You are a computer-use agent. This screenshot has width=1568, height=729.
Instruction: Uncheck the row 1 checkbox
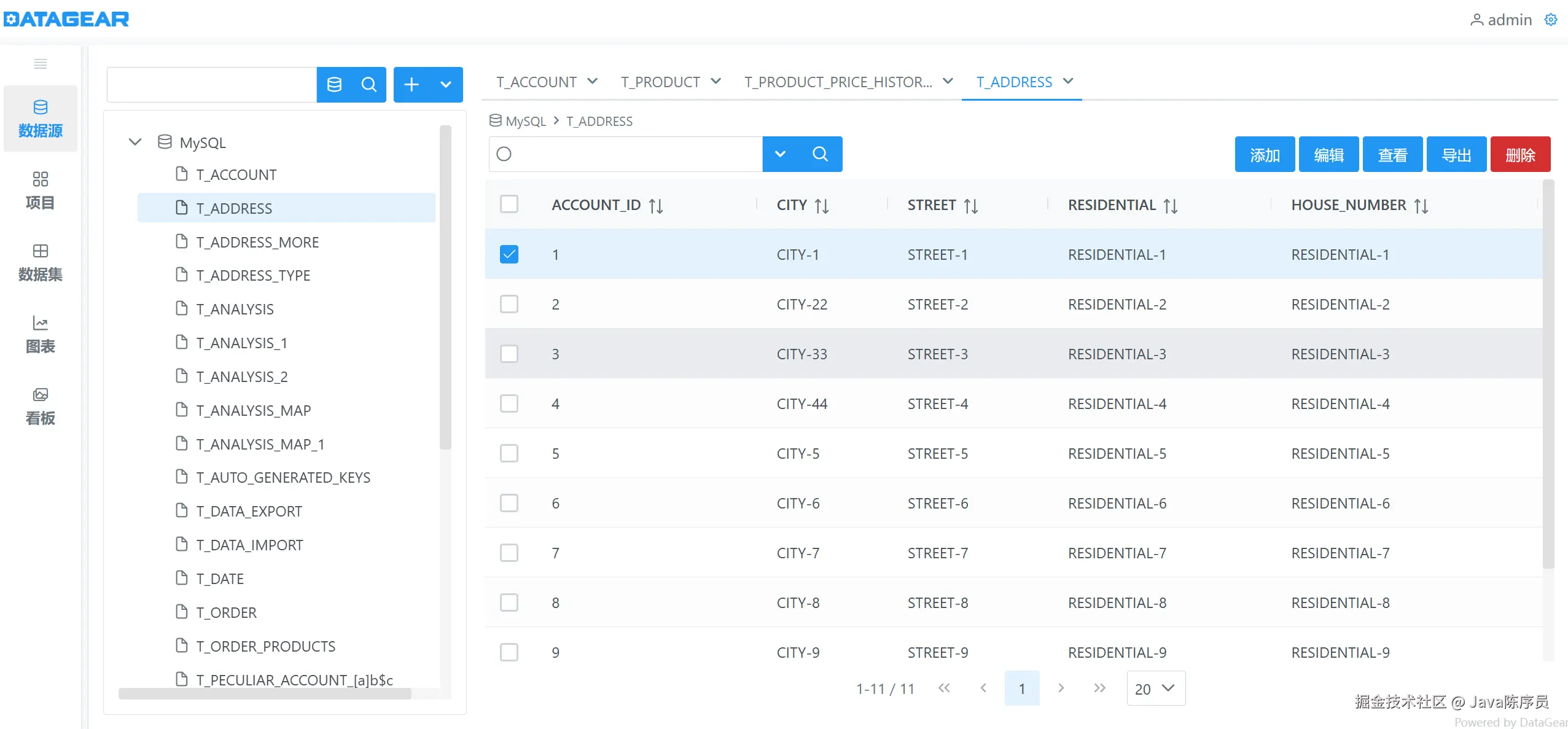(x=509, y=254)
